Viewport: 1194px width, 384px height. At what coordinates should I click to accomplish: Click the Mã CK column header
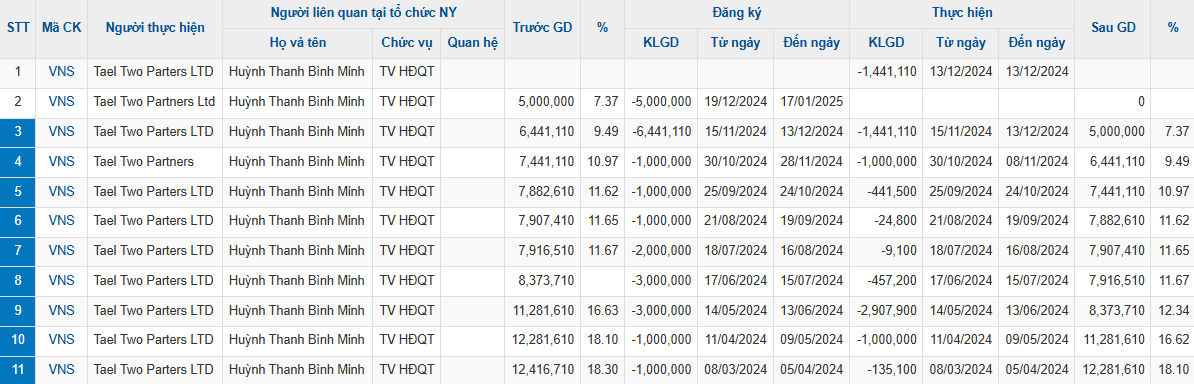62,27
